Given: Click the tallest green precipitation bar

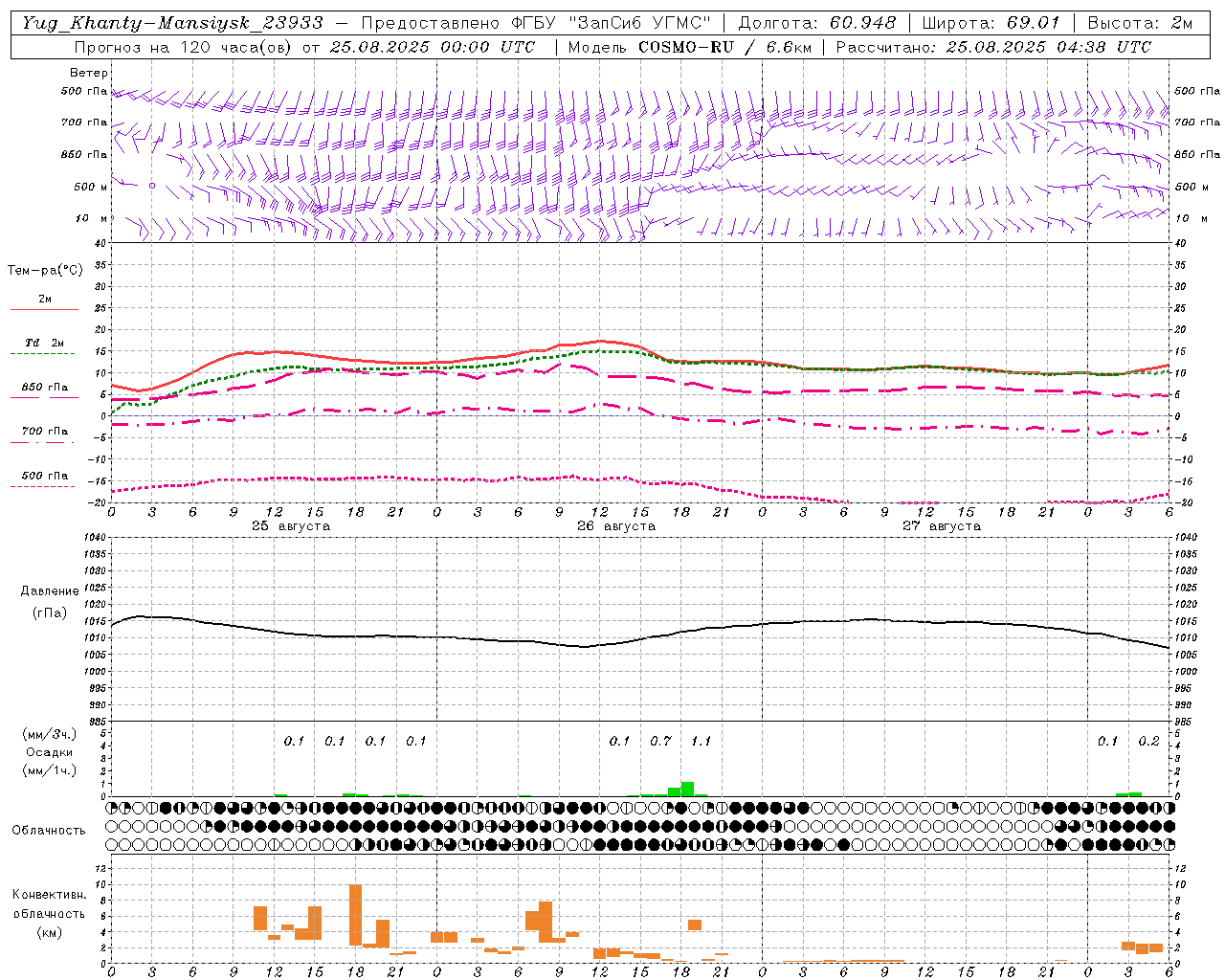Looking at the screenshot, I should pyautogui.click(x=687, y=789).
